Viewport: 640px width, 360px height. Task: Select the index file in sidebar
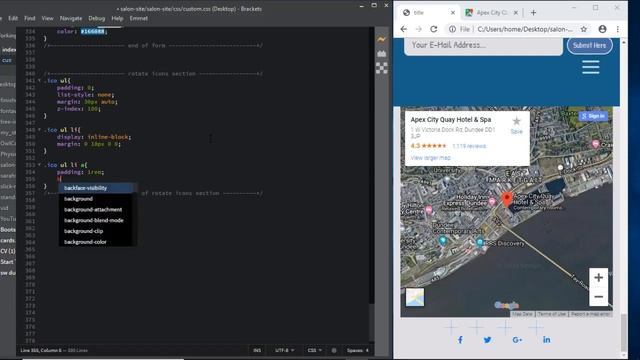[8, 50]
